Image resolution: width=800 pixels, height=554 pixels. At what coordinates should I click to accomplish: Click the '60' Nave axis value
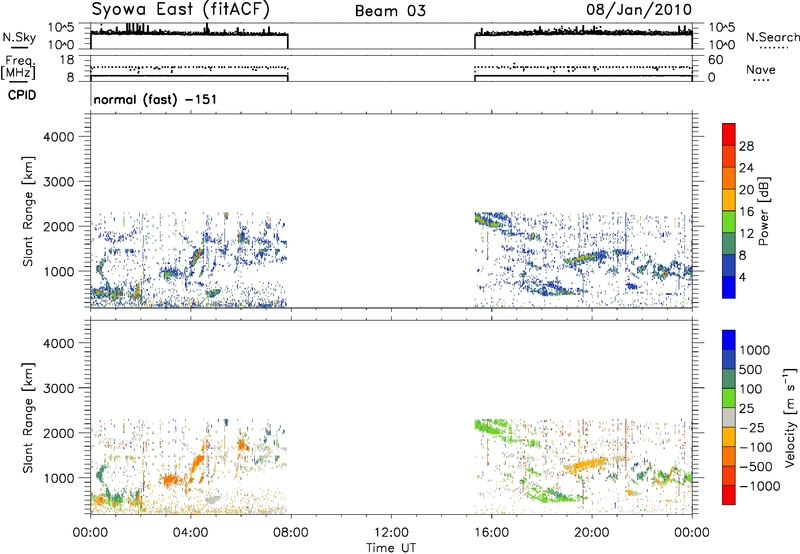(715, 60)
